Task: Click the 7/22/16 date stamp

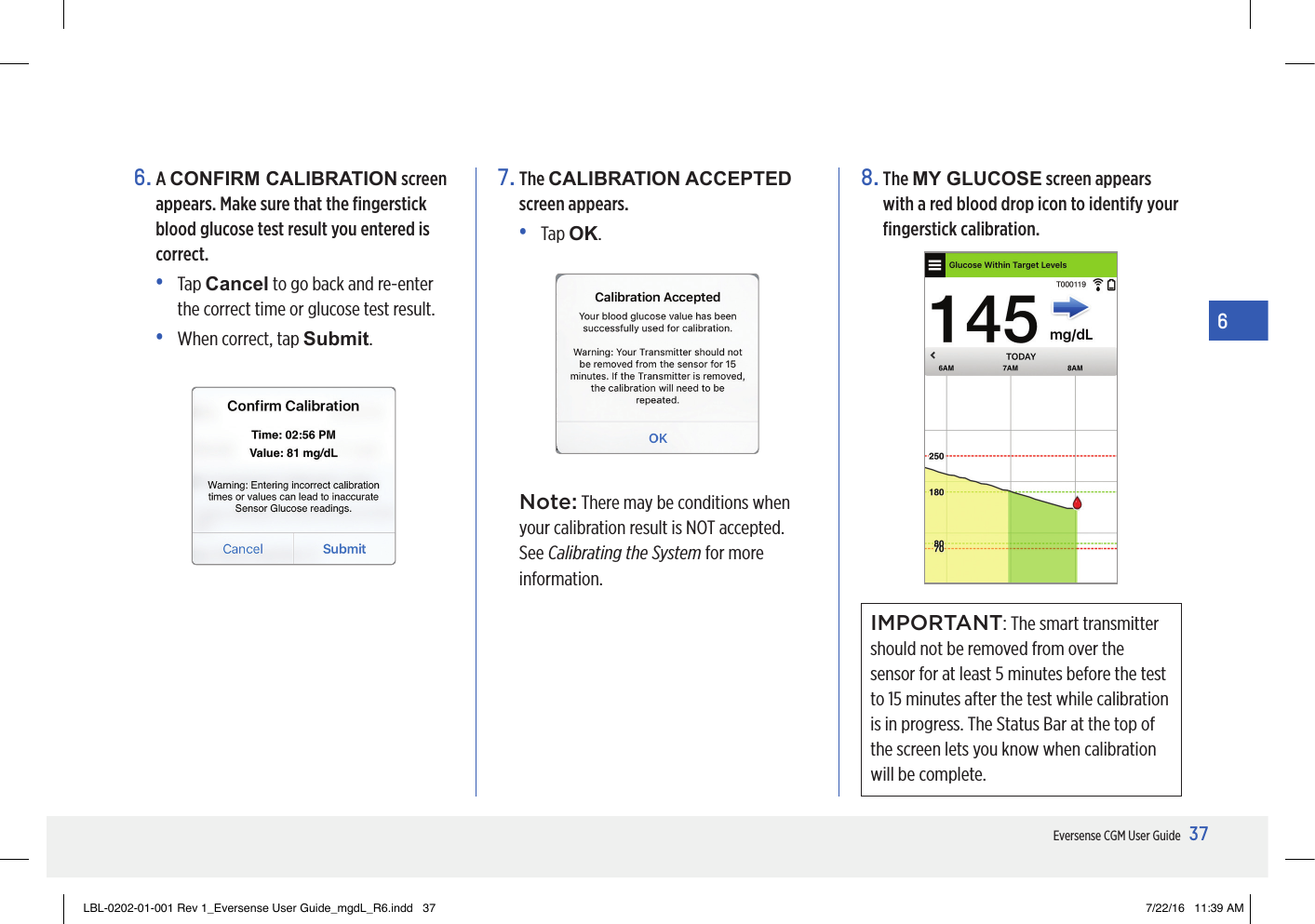Action: [x=1165, y=908]
